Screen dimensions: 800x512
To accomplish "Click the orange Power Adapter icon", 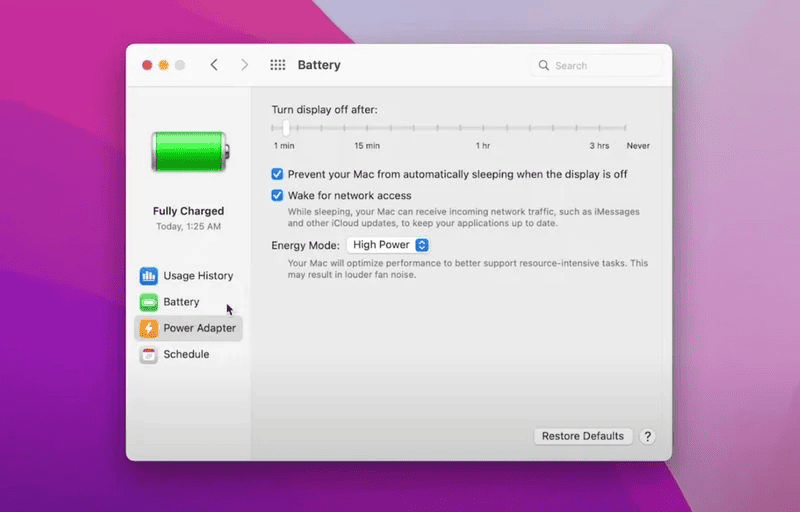I will pyautogui.click(x=148, y=328).
